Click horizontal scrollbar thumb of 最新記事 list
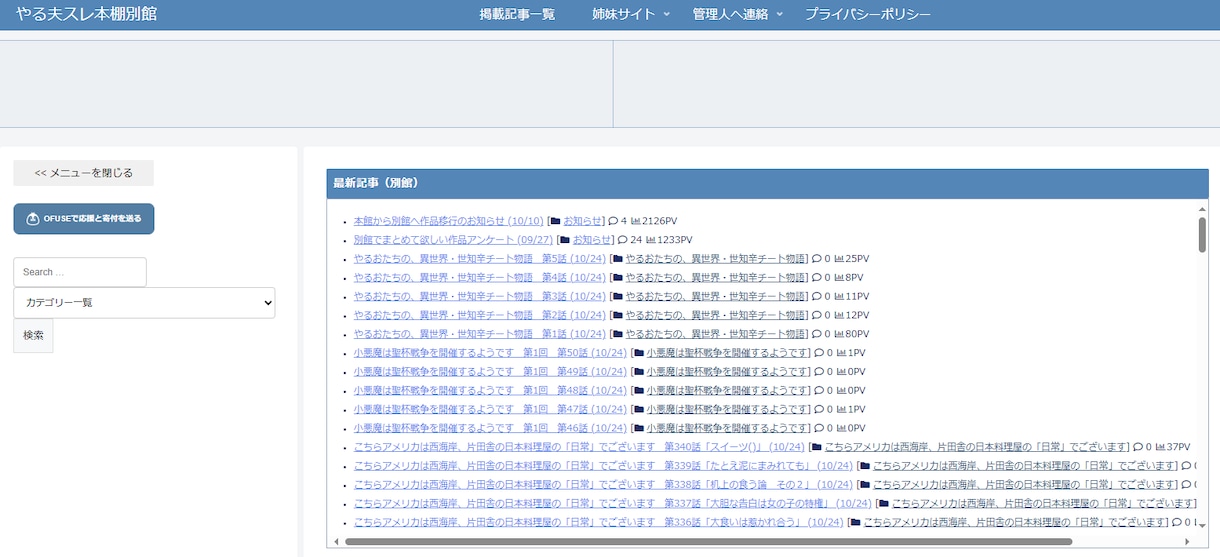Image resolution: width=1220 pixels, height=557 pixels. point(708,542)
